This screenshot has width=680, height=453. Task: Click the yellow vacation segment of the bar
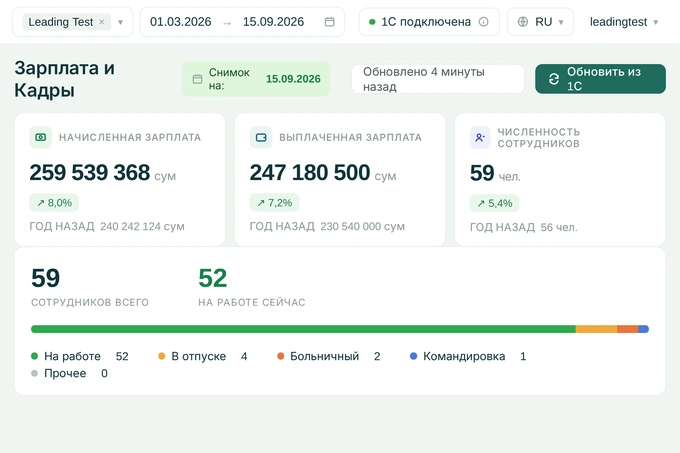(x=596, y=329)
